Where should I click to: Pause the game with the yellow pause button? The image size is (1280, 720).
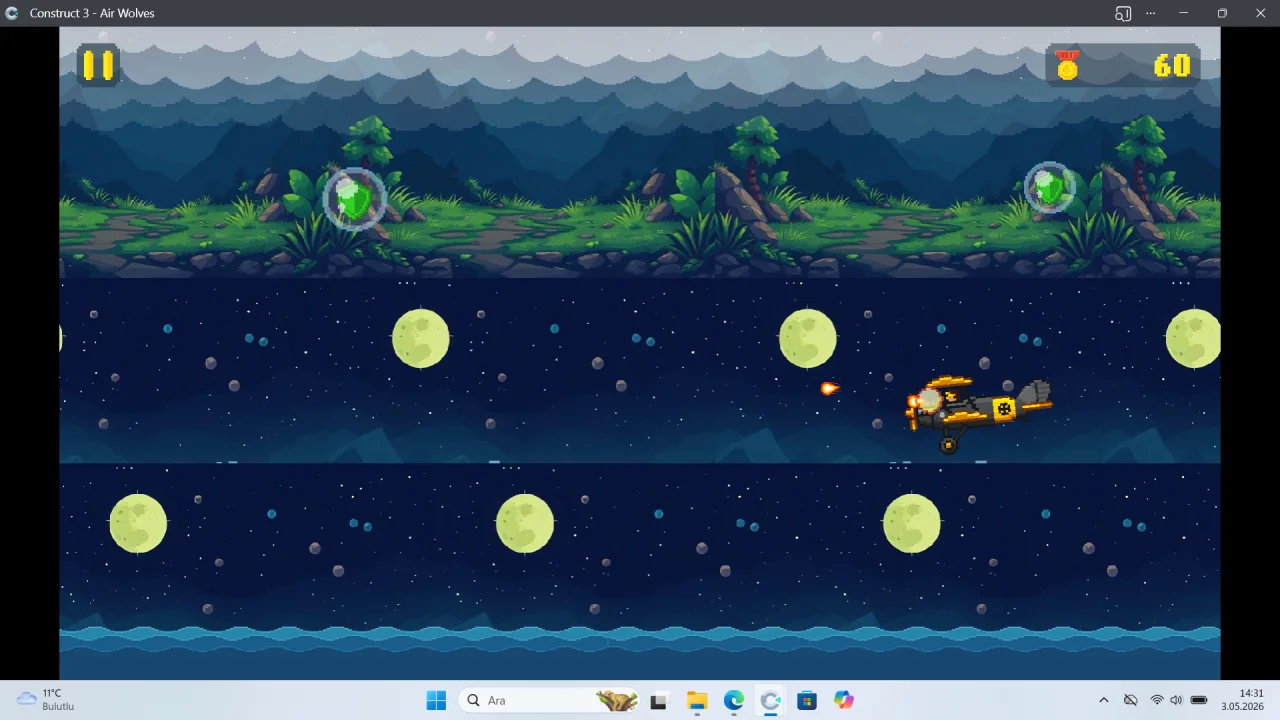(x=98, y=66)
